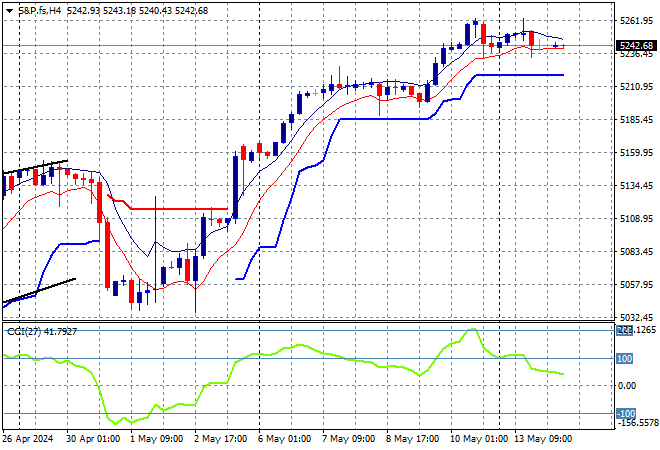Open the chart menu triangle beside S&P.fs

point(9,11)
